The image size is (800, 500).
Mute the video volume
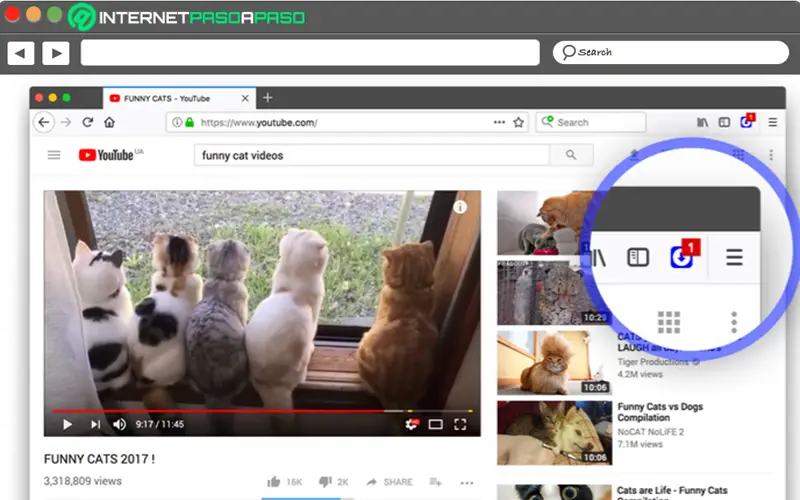[x=119, y=424]
